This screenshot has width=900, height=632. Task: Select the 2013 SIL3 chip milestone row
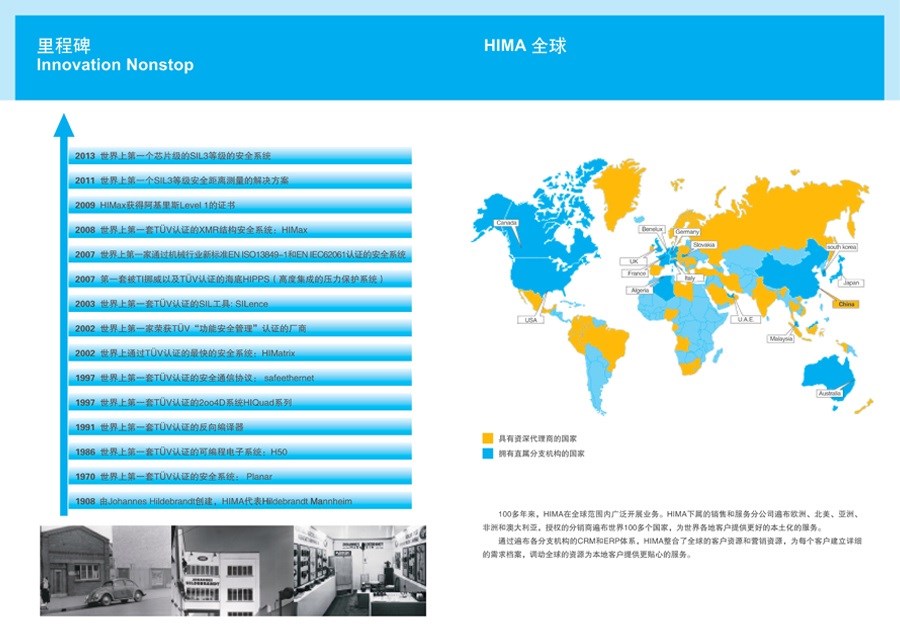click(x=240, y=156)
